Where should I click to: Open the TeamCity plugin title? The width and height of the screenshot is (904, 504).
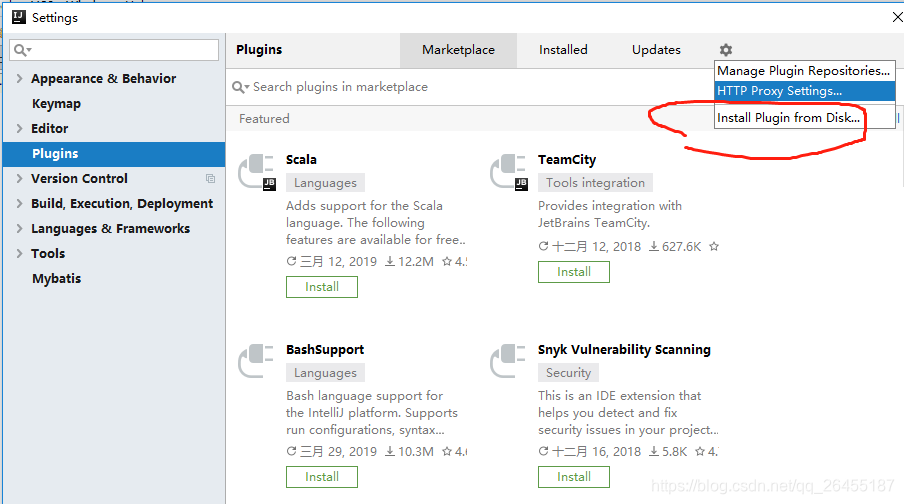pyautogui.click(x=567, y=160)
